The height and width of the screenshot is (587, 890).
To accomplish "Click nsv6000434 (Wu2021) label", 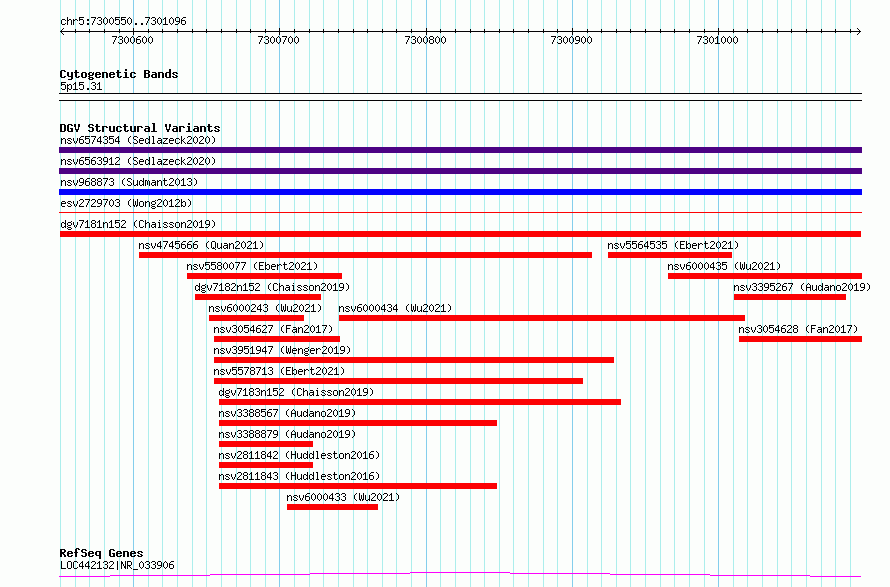I will pyautogui.click(x=395, y=308).
